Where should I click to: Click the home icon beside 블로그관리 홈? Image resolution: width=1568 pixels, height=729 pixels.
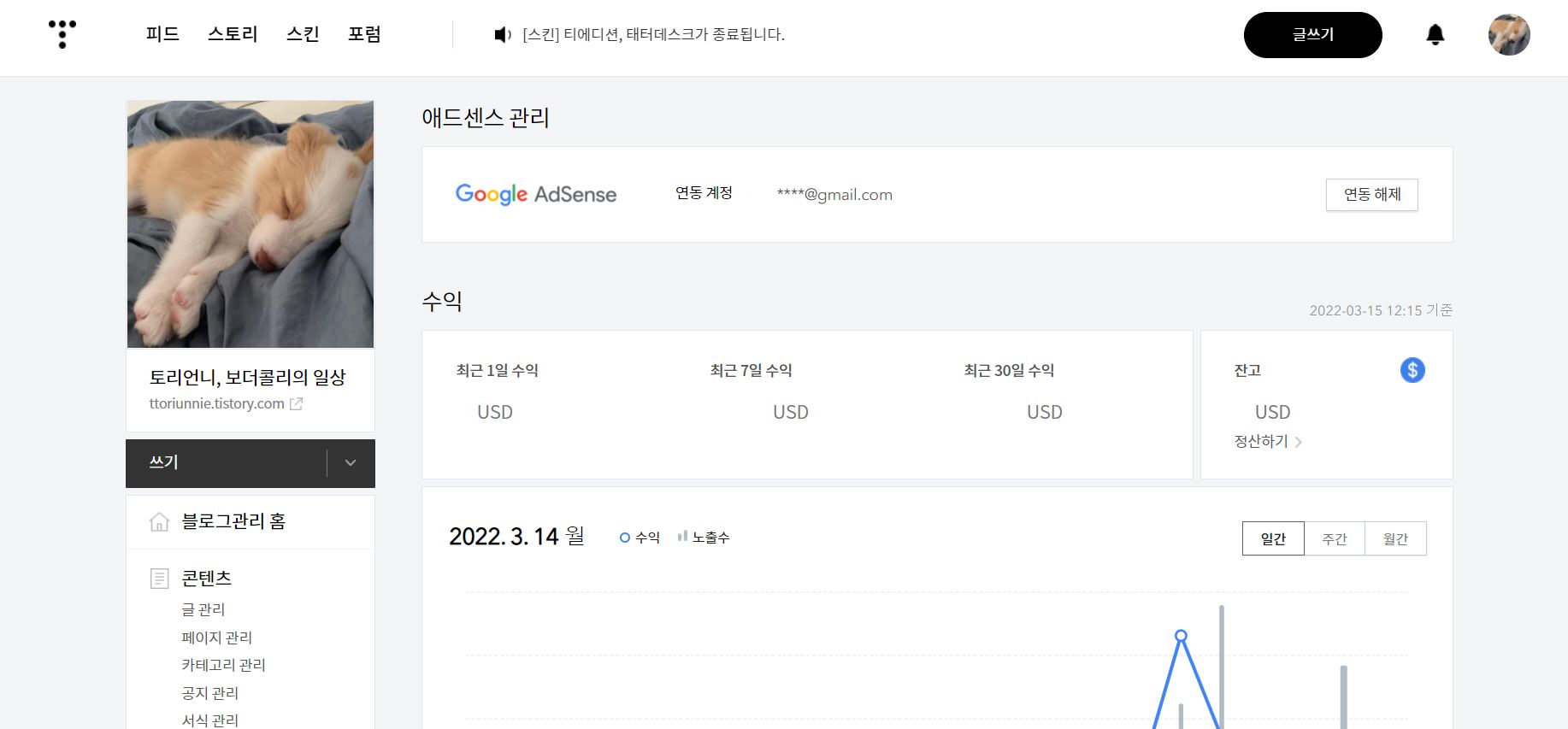pos(159,522)
